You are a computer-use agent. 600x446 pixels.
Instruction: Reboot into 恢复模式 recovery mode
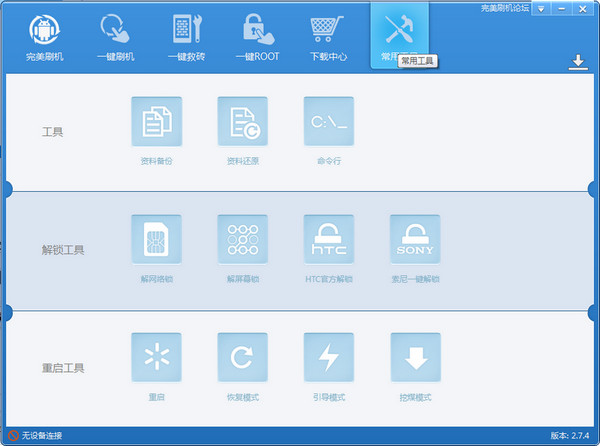pos(242,358)
